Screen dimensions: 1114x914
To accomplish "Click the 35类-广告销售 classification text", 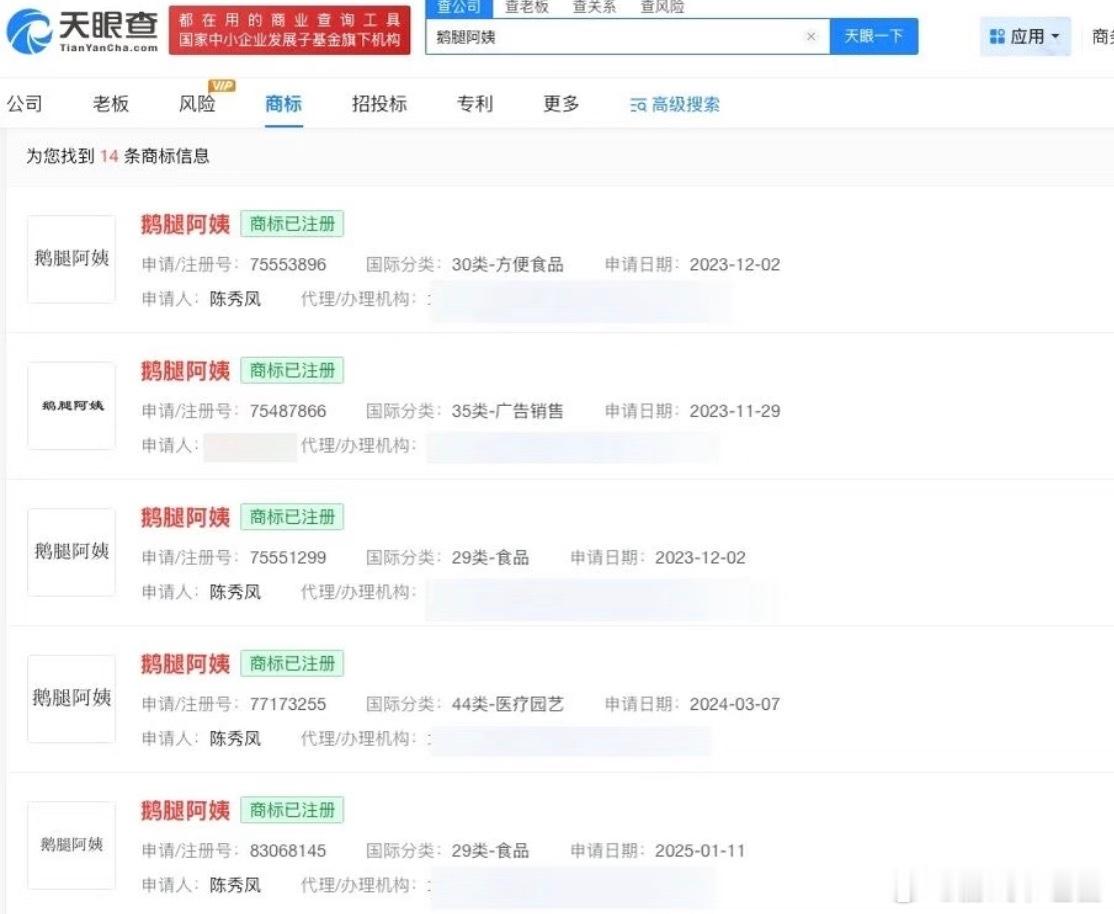I will coord(507,411).
